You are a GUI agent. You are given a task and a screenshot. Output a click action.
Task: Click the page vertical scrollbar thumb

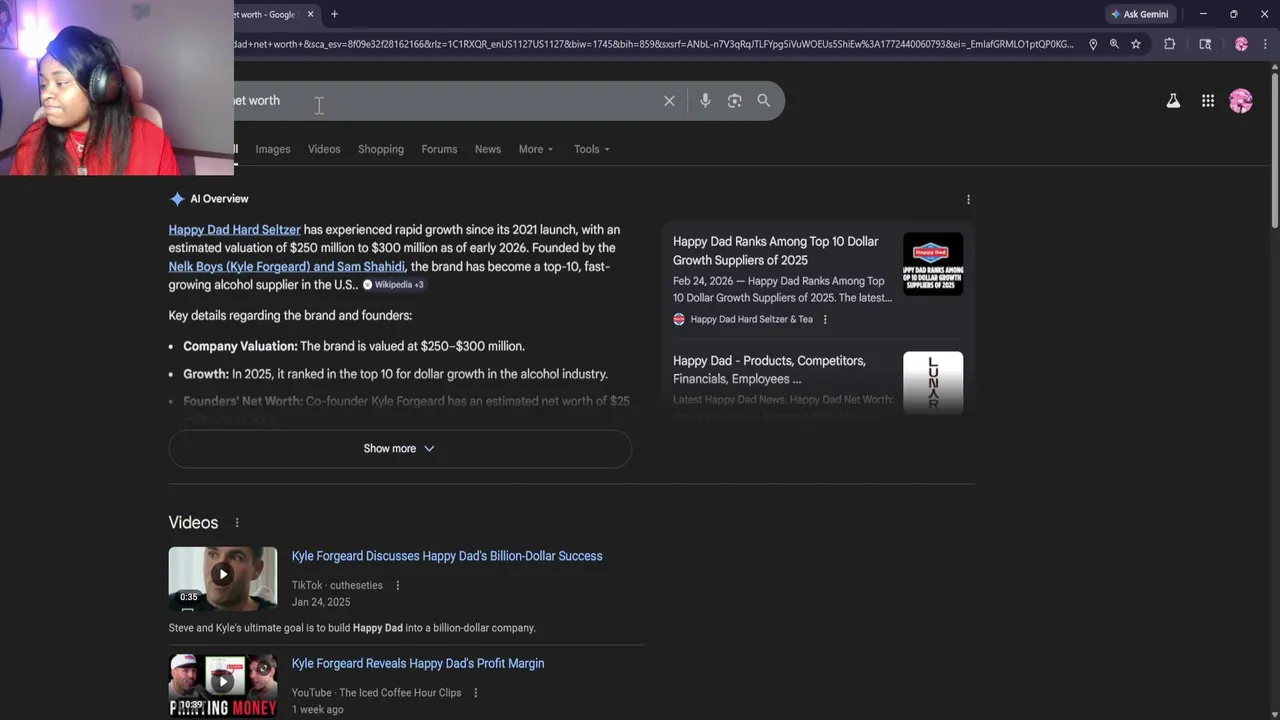pos(1274,150)
